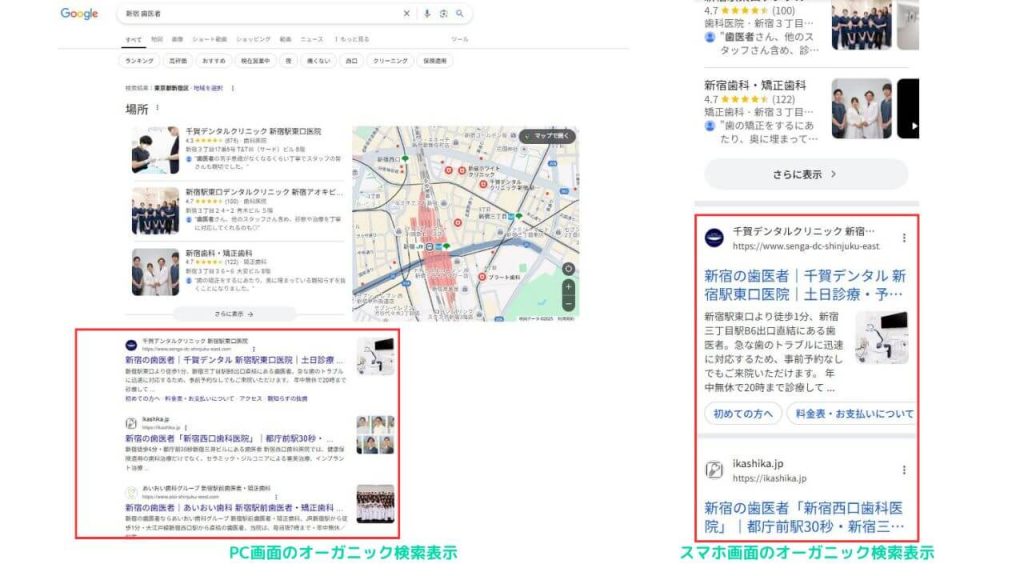Open 新宿歯科・矯正歯科 listing in smartphone view
Viewport: 1024px width, 576px height.
[x=755, y=86]
